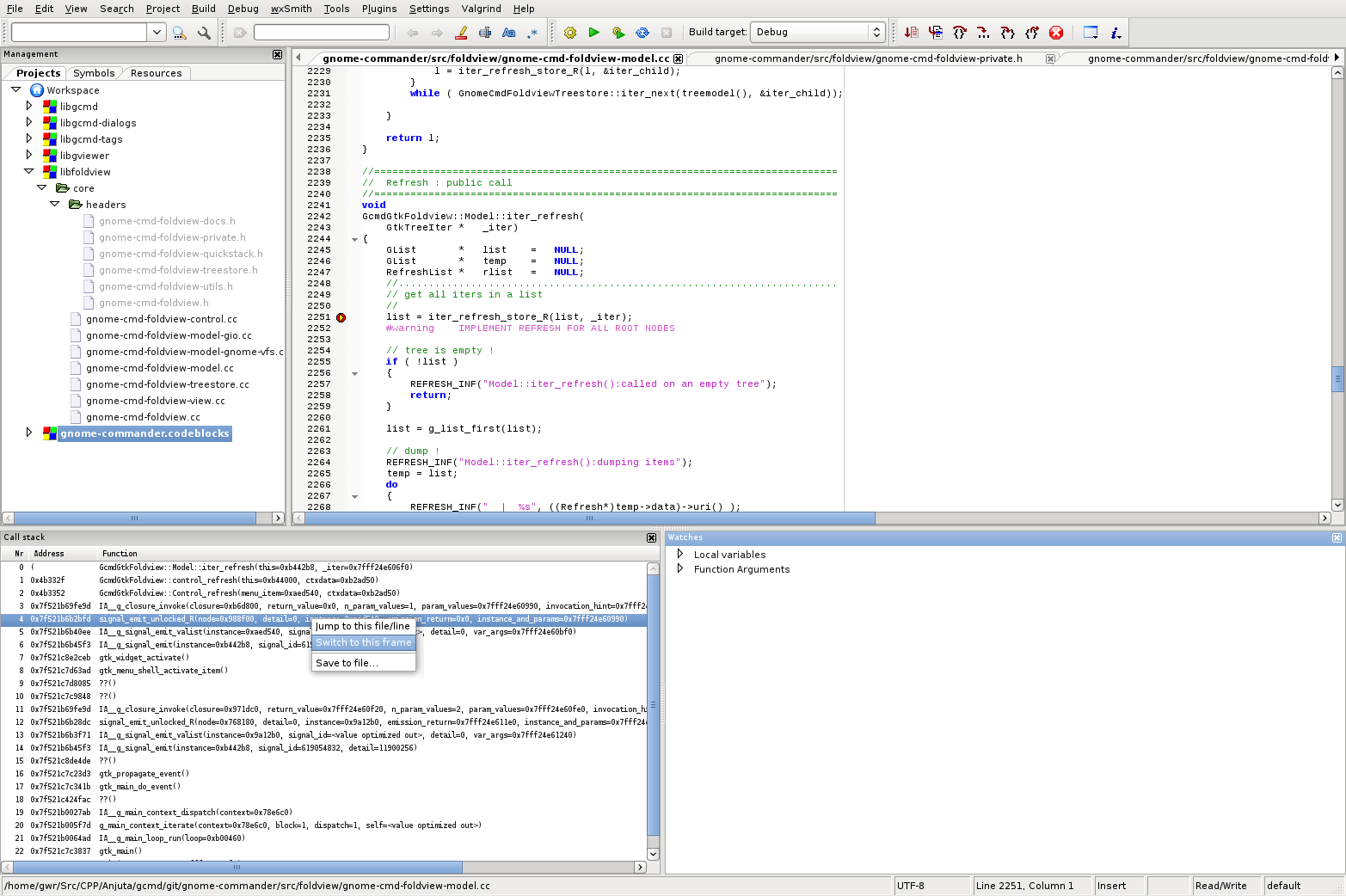This screenshot has height=896, width=1346.
Task: Run the project with green play icon
Action: 593,33
